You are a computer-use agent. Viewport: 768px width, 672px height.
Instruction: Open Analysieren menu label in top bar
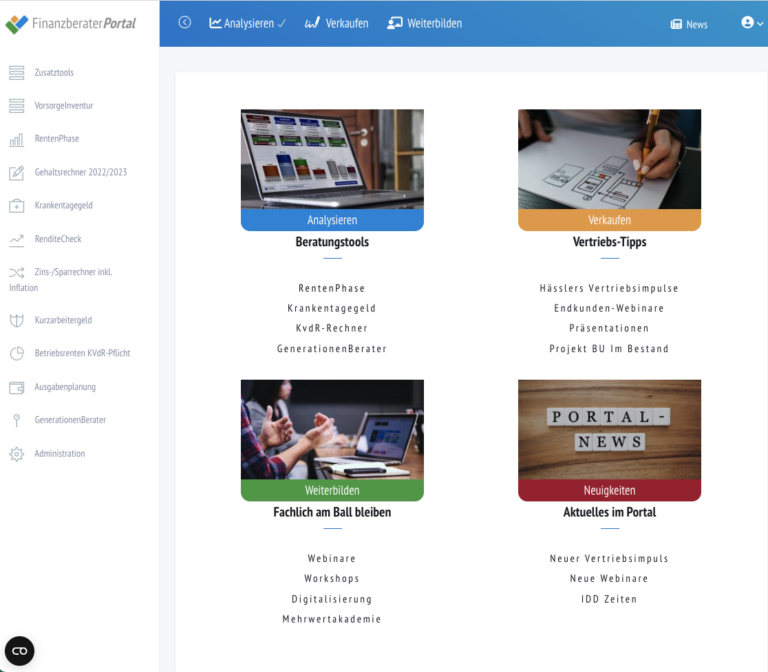pos(249,24)
